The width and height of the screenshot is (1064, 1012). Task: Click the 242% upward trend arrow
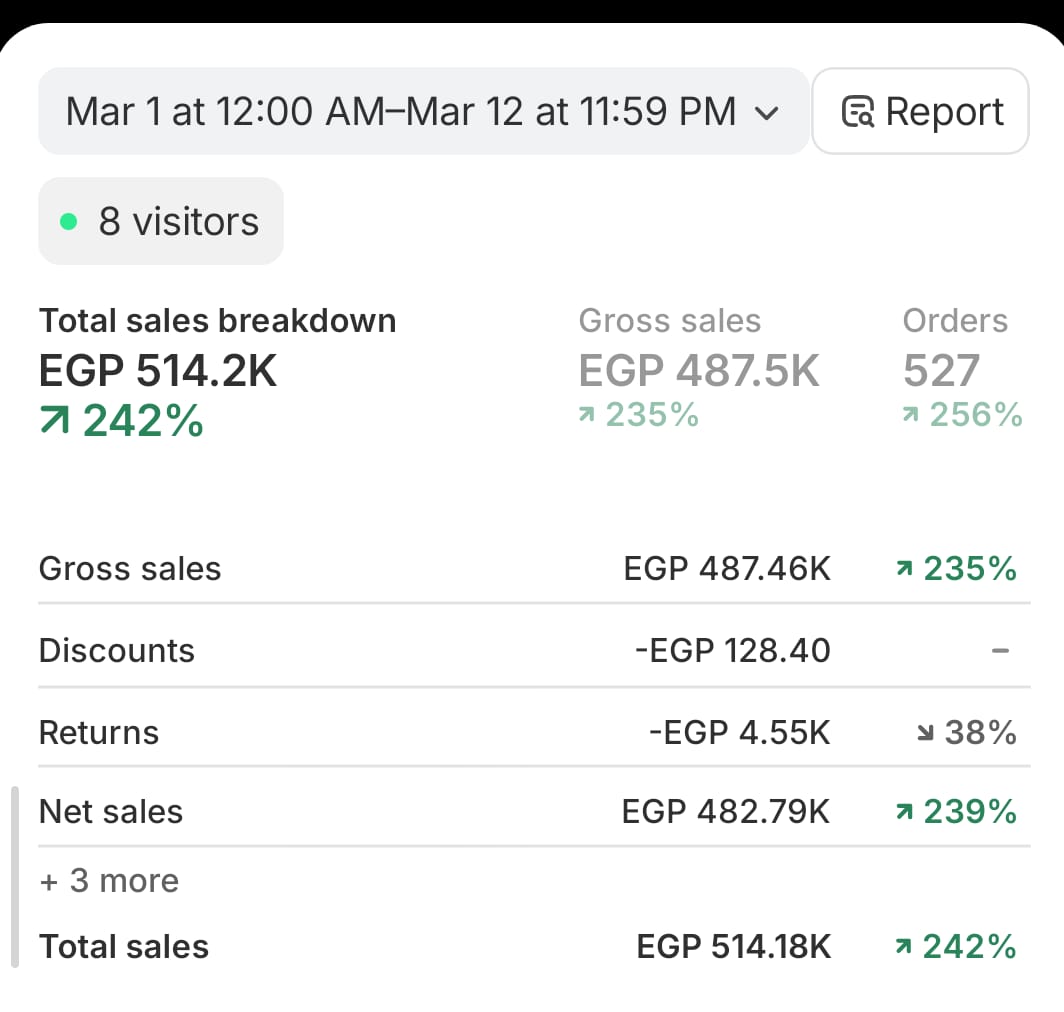(x=54, y=422)
